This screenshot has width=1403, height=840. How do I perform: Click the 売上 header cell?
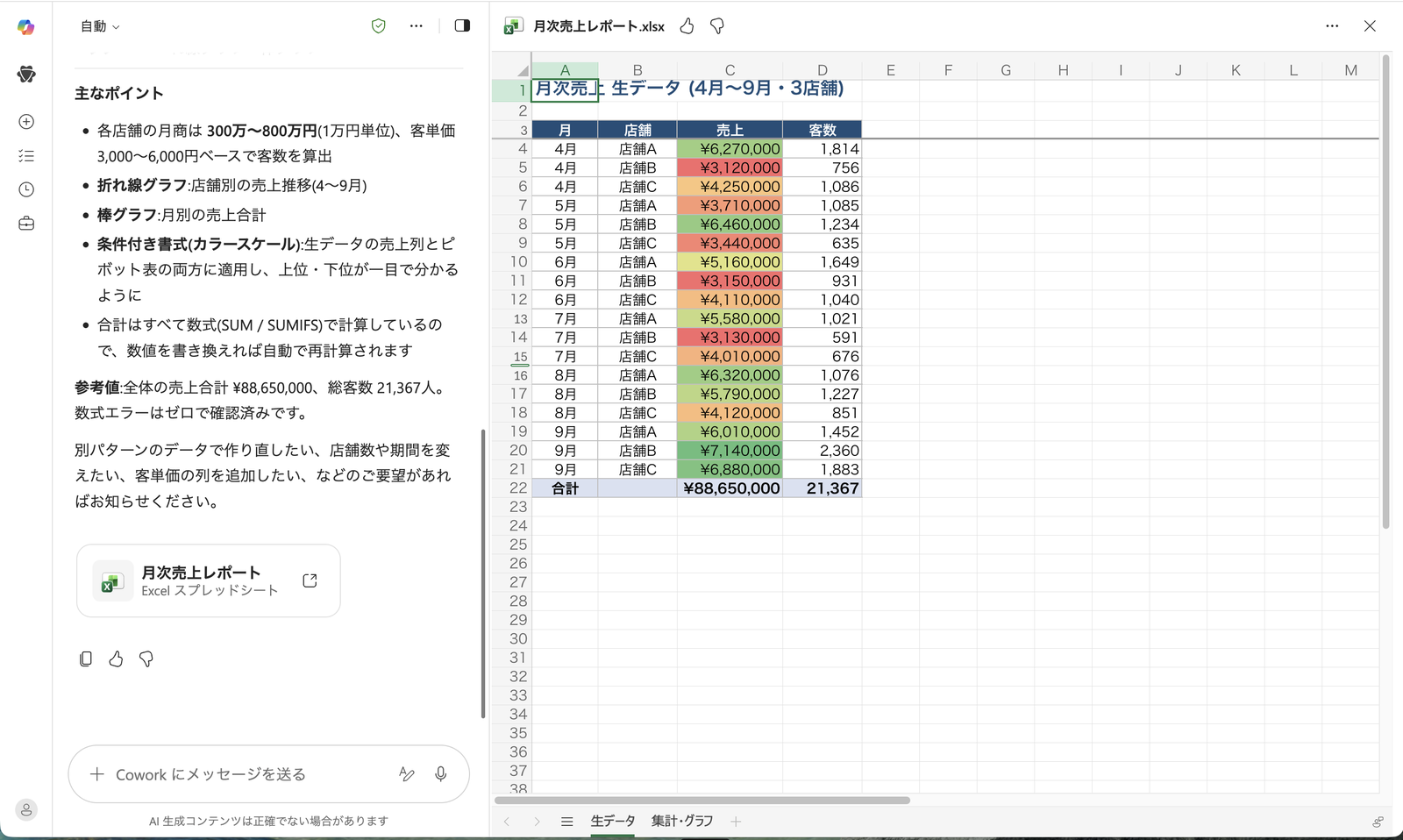pyautogui.click(x=730, y=130)
